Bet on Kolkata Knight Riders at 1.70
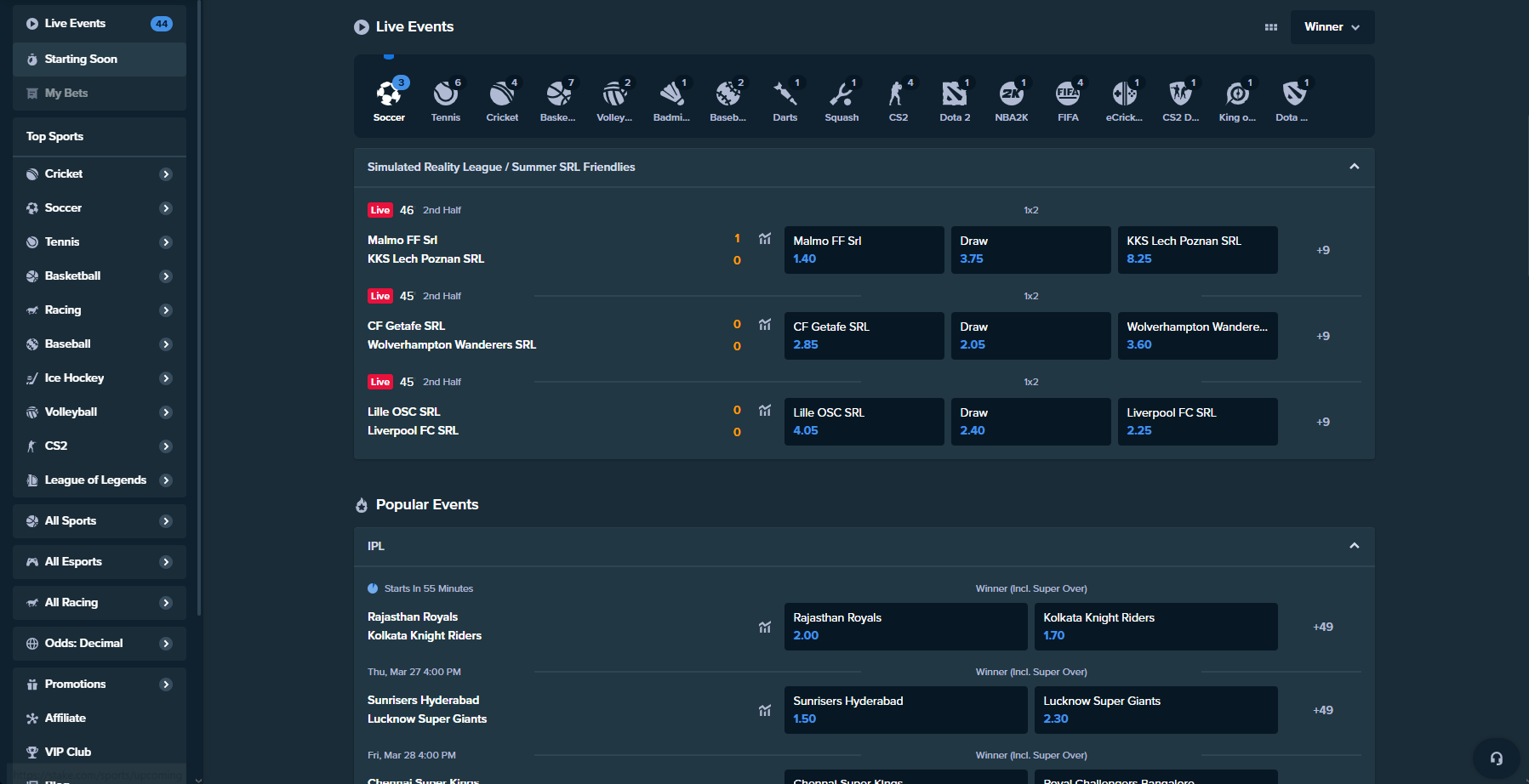The width and height of the screenshot is (1529, 784). click(1155, 627)
